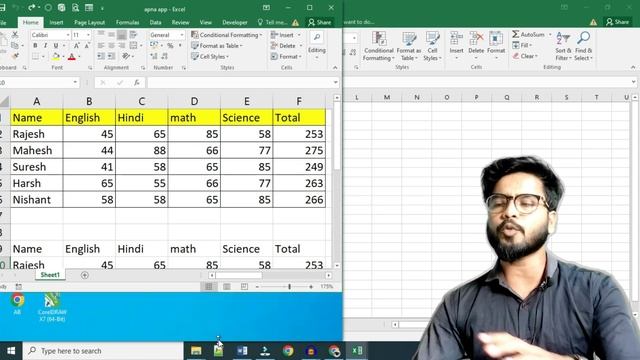640x360 pixels.
Task: Click the Clear eraser icon in right window
Action: [x=516, y=56]
